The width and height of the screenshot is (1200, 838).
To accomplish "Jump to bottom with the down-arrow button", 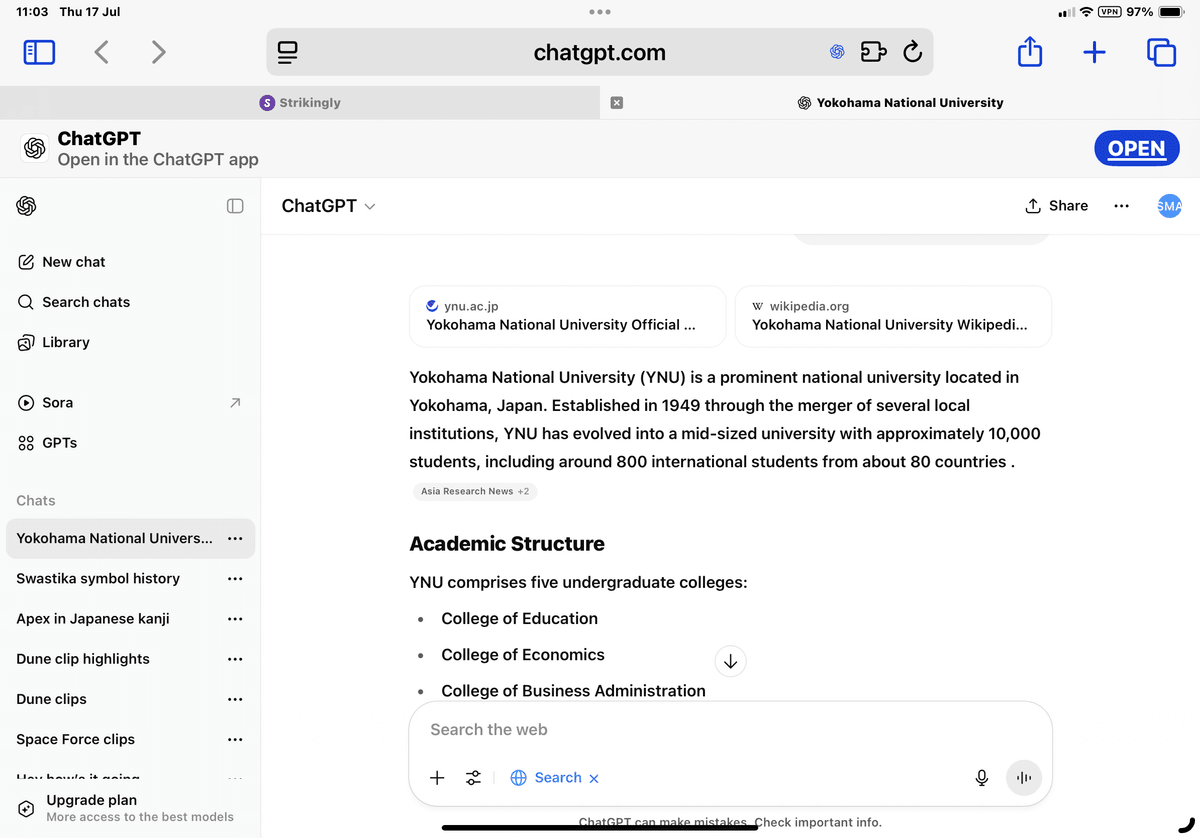I will coord(730,661).
